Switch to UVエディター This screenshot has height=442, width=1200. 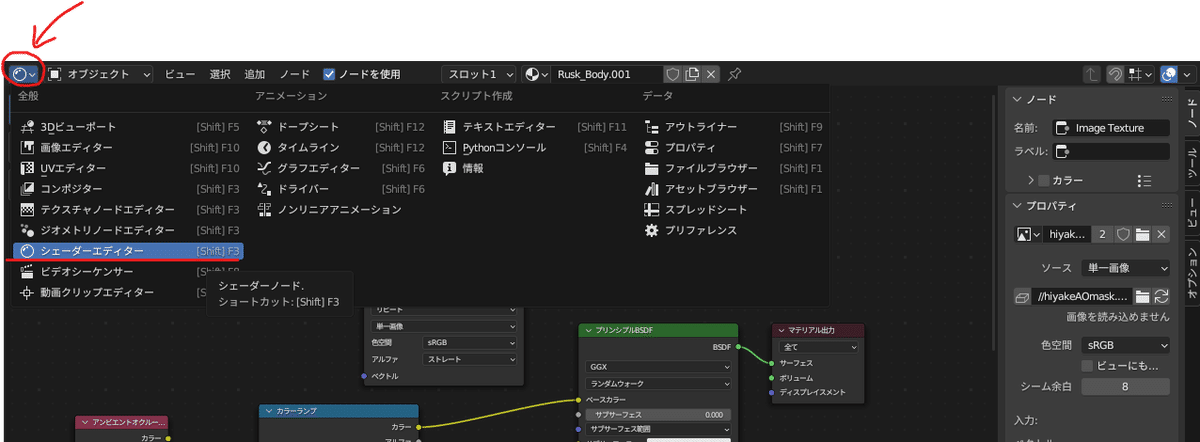pos(128,168)
